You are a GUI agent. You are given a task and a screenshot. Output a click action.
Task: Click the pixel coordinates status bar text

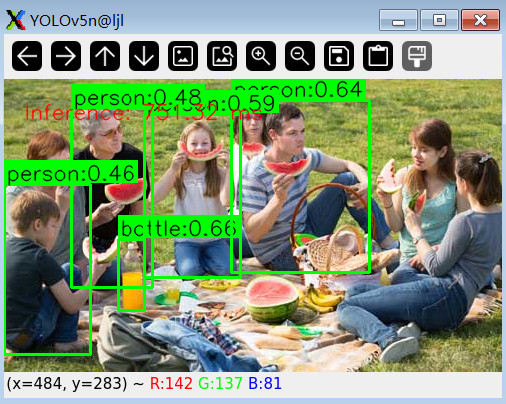(x=144, y=383)
